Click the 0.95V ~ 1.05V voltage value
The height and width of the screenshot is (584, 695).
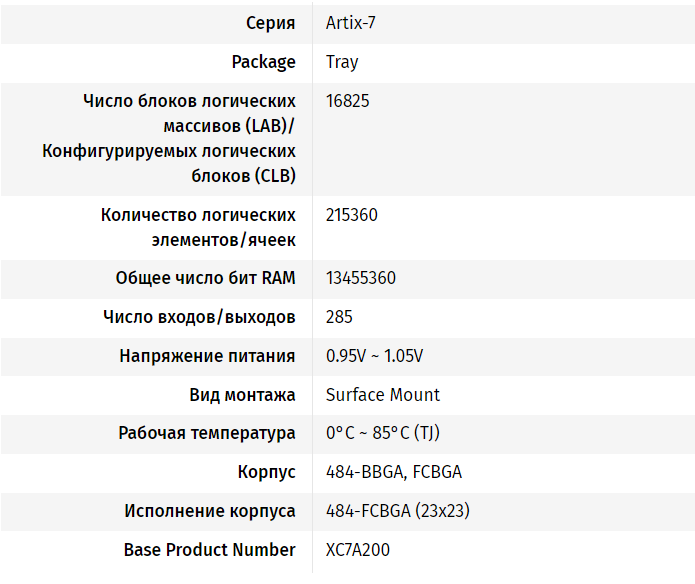tap(374, 356)
